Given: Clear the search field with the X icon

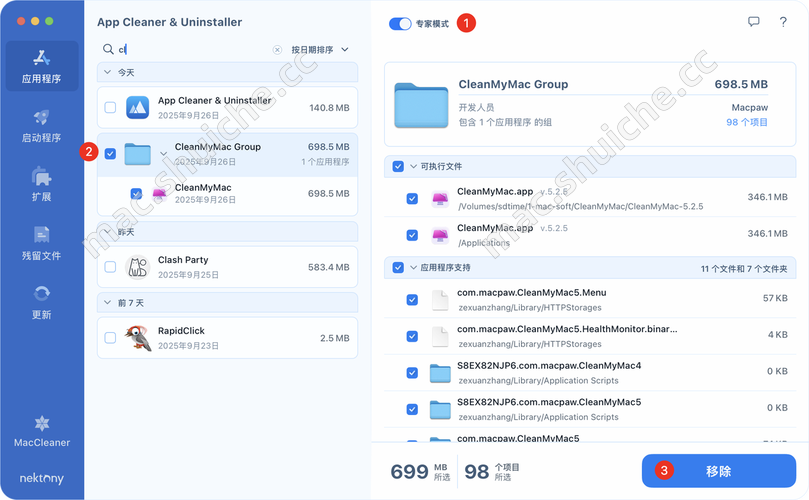Looking at the screenshot, I should (277, 49).
